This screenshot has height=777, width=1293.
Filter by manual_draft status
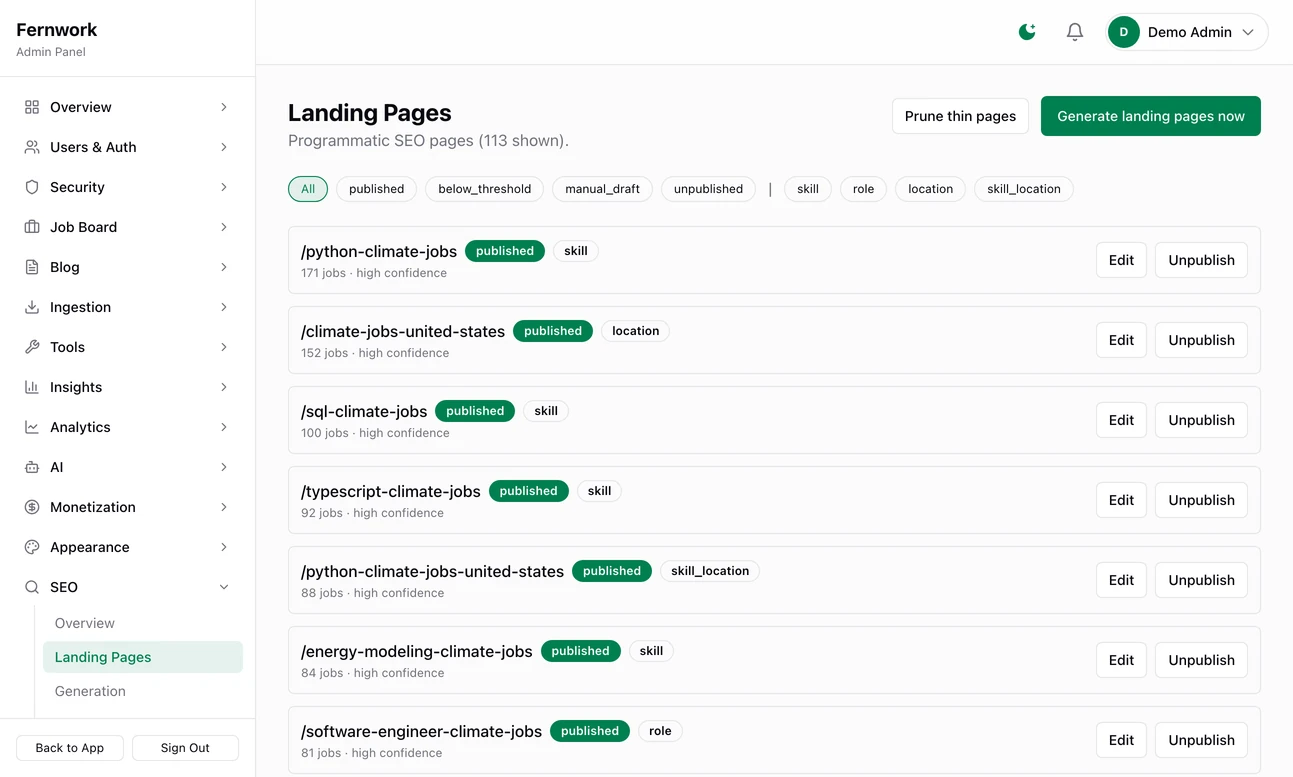click(x=602, y=189)
